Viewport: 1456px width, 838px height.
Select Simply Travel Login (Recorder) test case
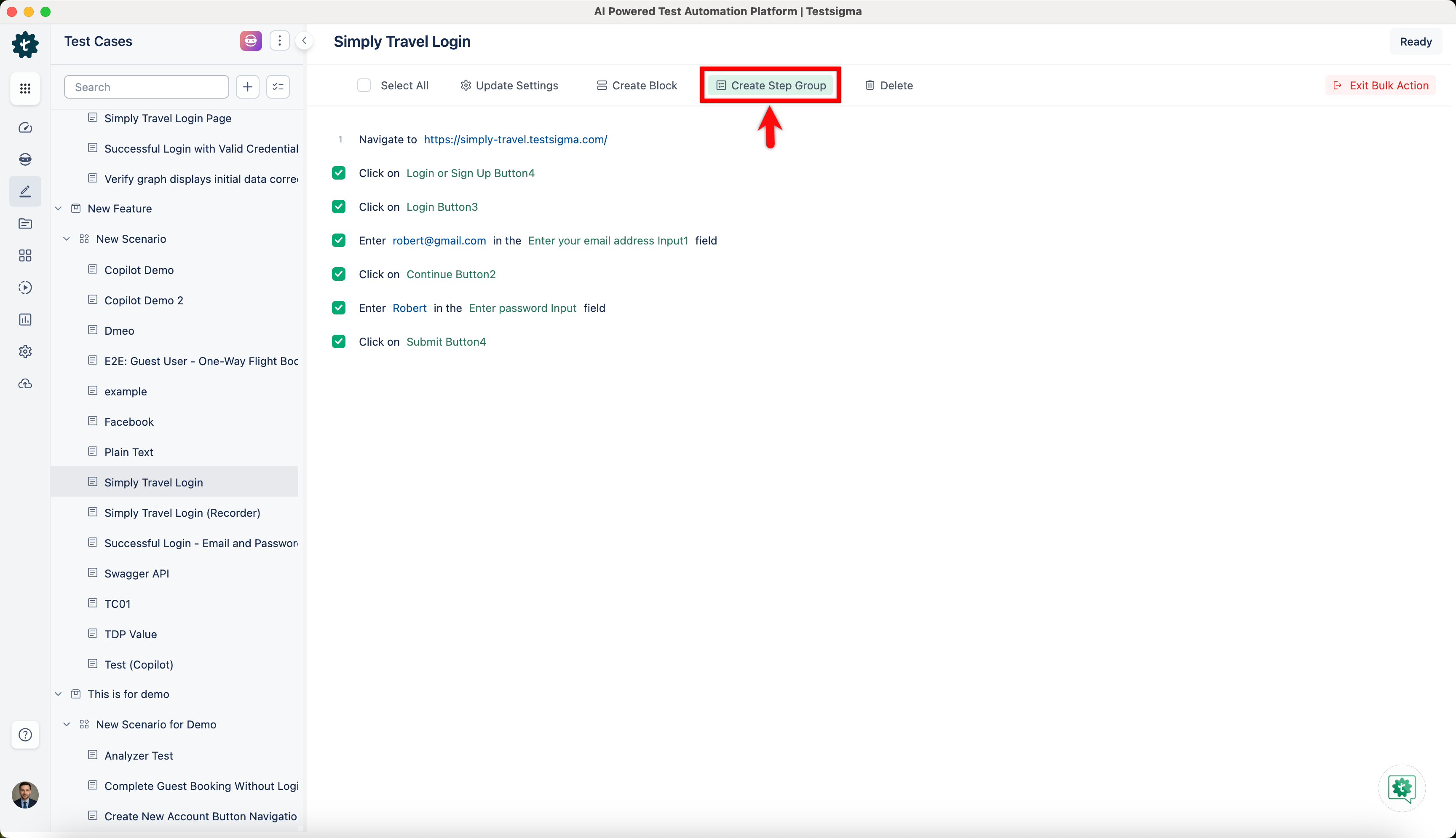pos(182,513)
